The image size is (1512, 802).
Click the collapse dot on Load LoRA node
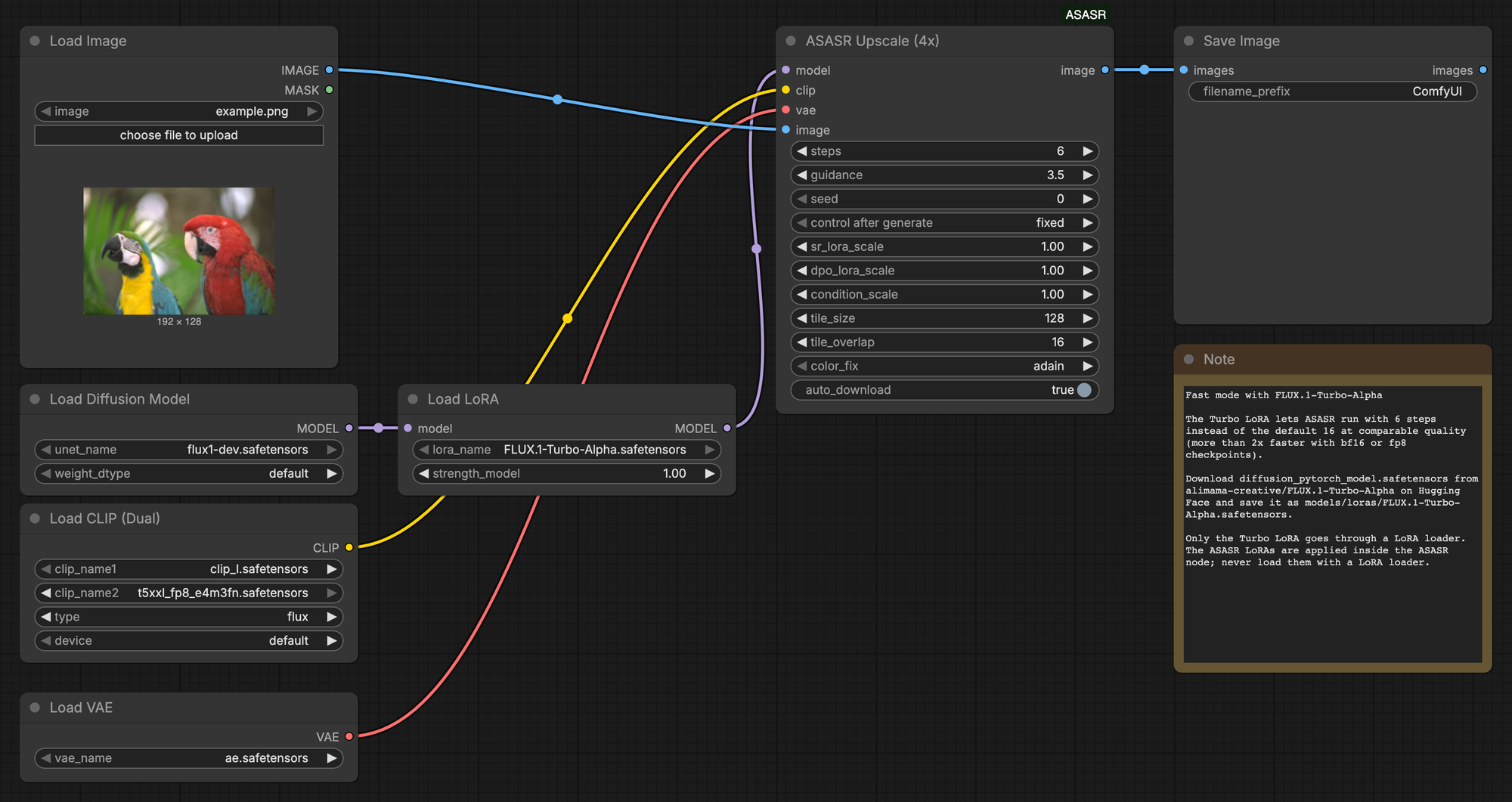(413, 399)
